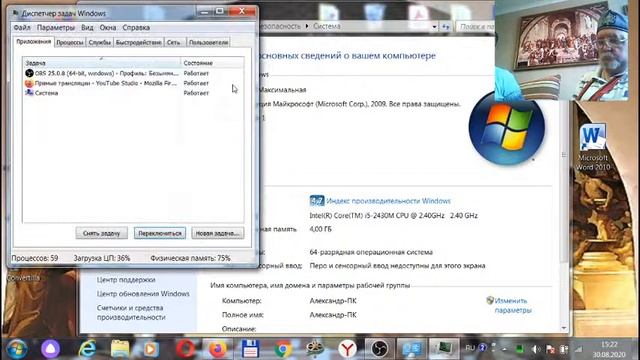
Task: Open the Вид menu in Task Manager
Action: pos(87,28)
